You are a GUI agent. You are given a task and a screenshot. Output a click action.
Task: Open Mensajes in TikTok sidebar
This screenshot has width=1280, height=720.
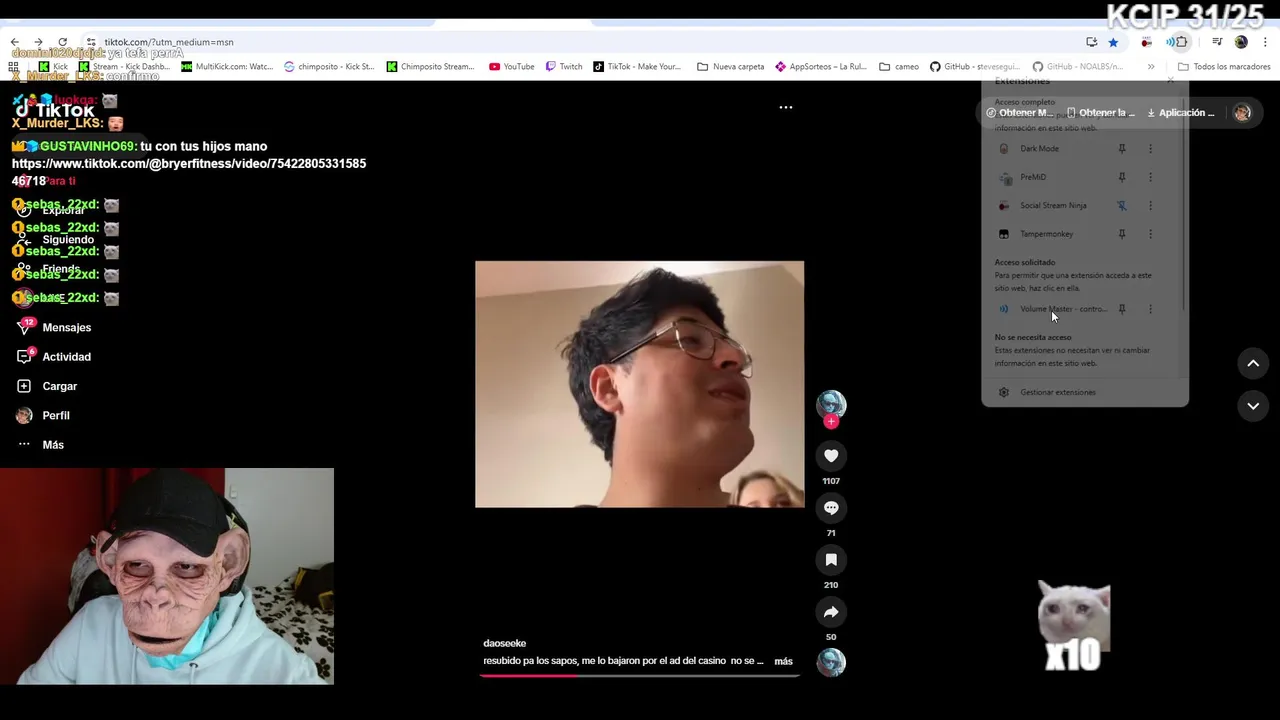pos(55,328)
